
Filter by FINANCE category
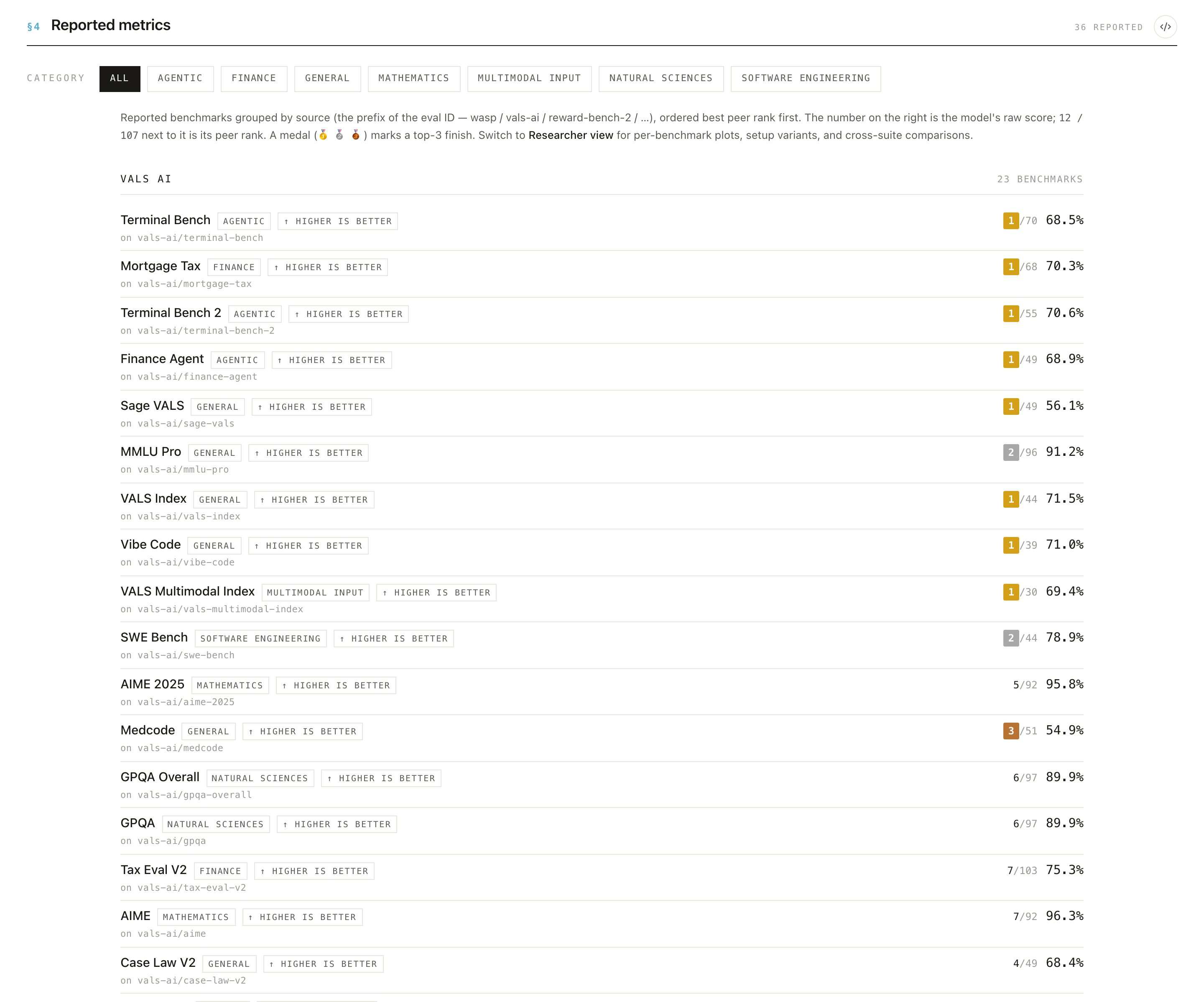click(253, 78)
